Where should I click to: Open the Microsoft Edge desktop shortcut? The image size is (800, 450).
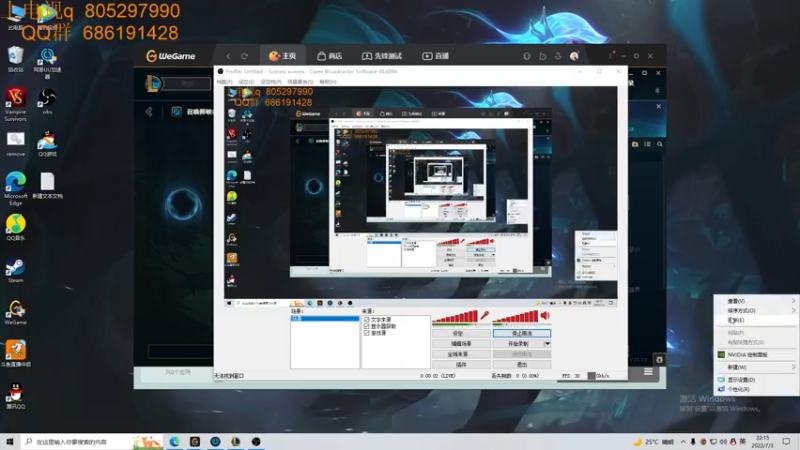pyautogui.click(x=15, y=188)
